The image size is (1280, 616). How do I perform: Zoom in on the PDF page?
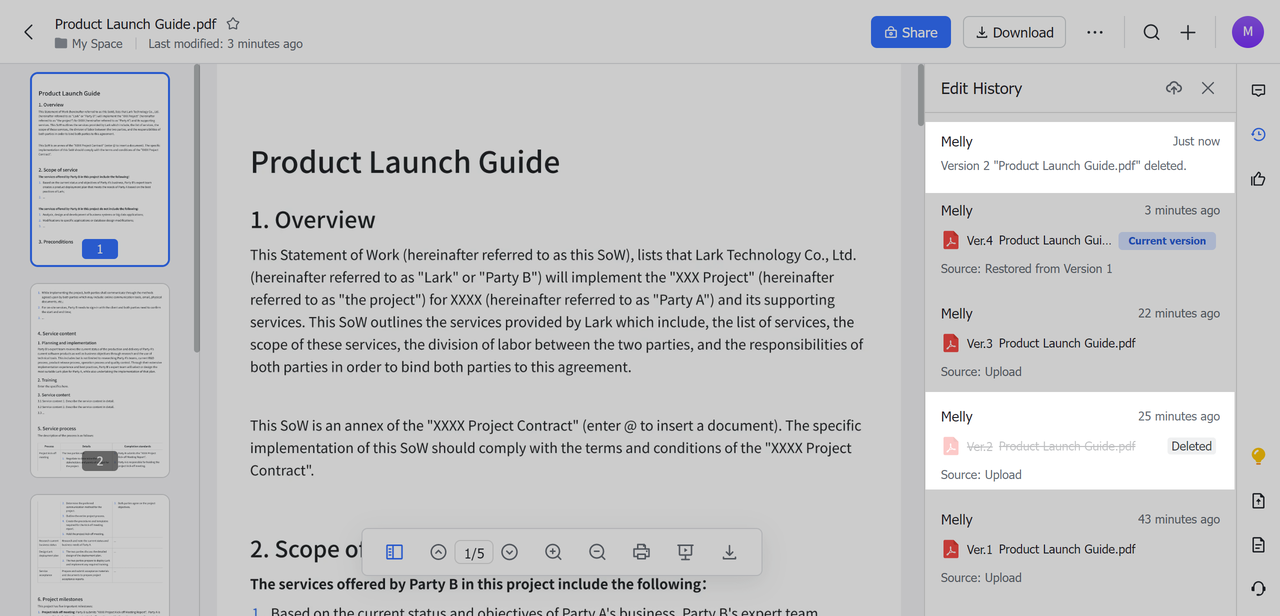pyautogui.click(x=553, y=552)
